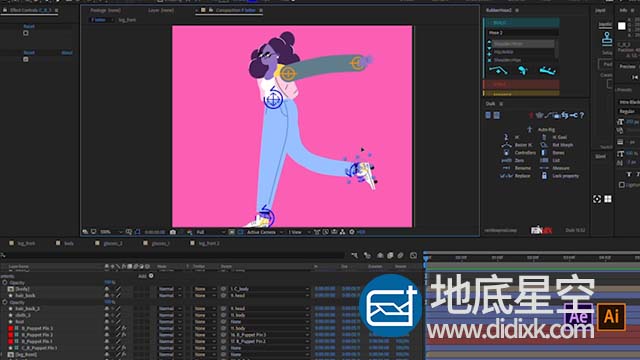Open the viewer magnification 100% dropdown
This screenshot has width=640, height=360.
[111, 232]
